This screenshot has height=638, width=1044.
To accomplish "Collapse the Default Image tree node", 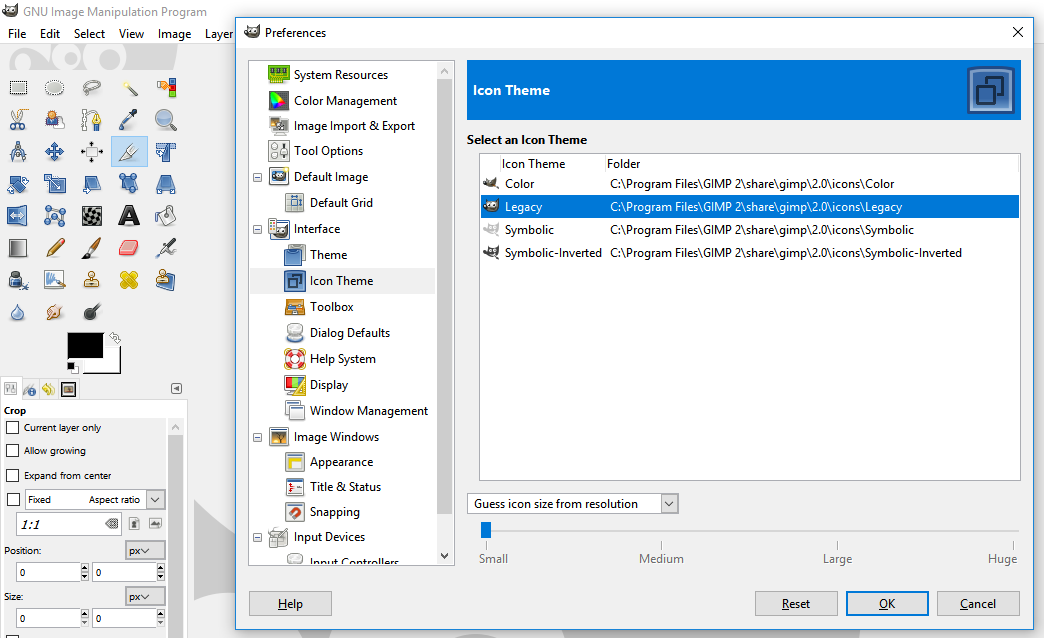I will 258,177.
